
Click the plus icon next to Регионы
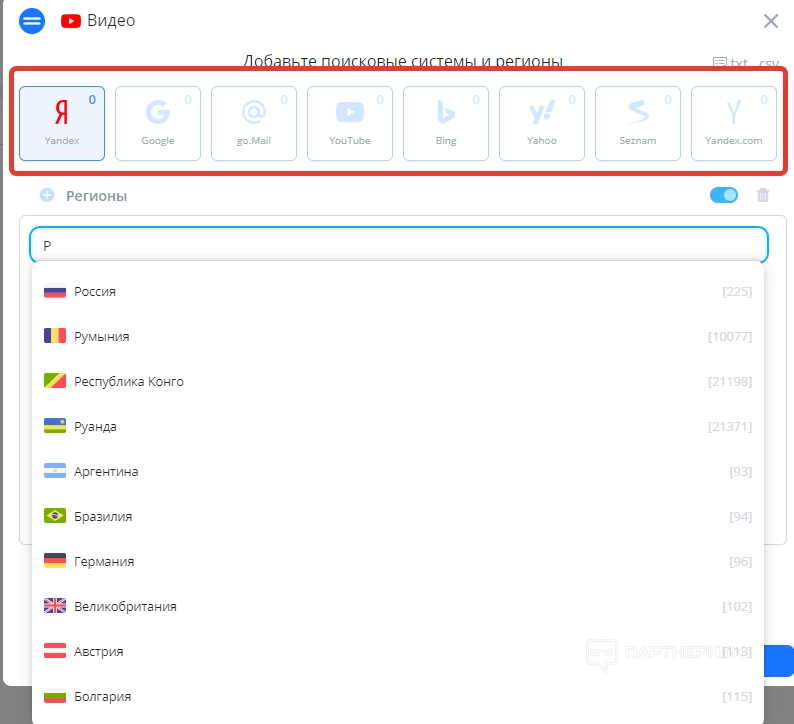click(47, 195)
